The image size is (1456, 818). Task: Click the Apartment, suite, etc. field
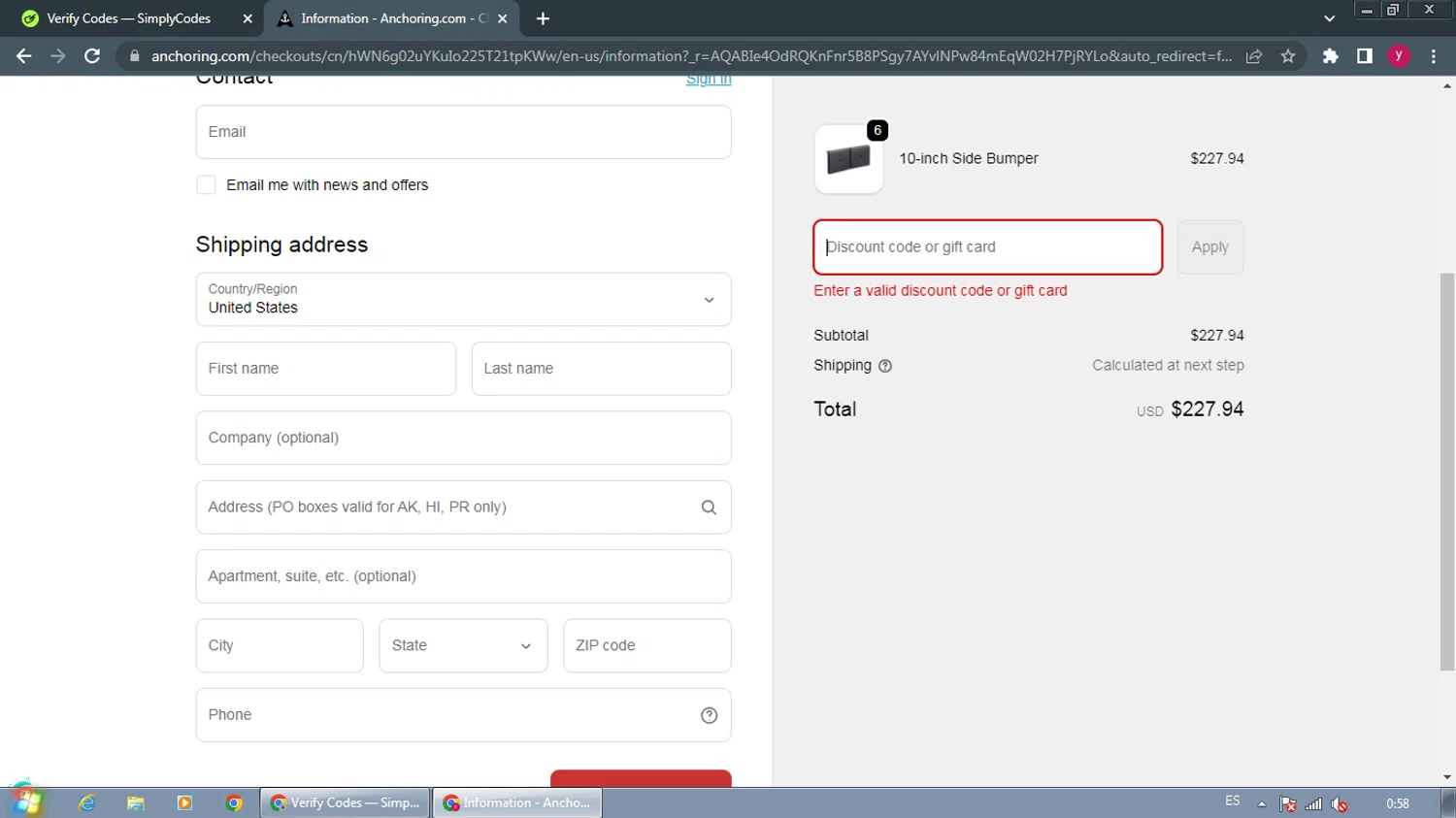[x=463, y=576]
